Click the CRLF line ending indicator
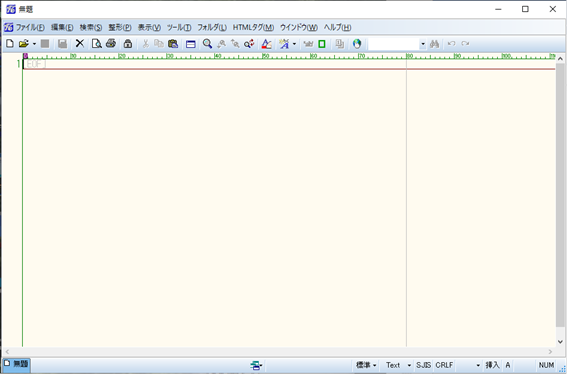 pos(444,365)
